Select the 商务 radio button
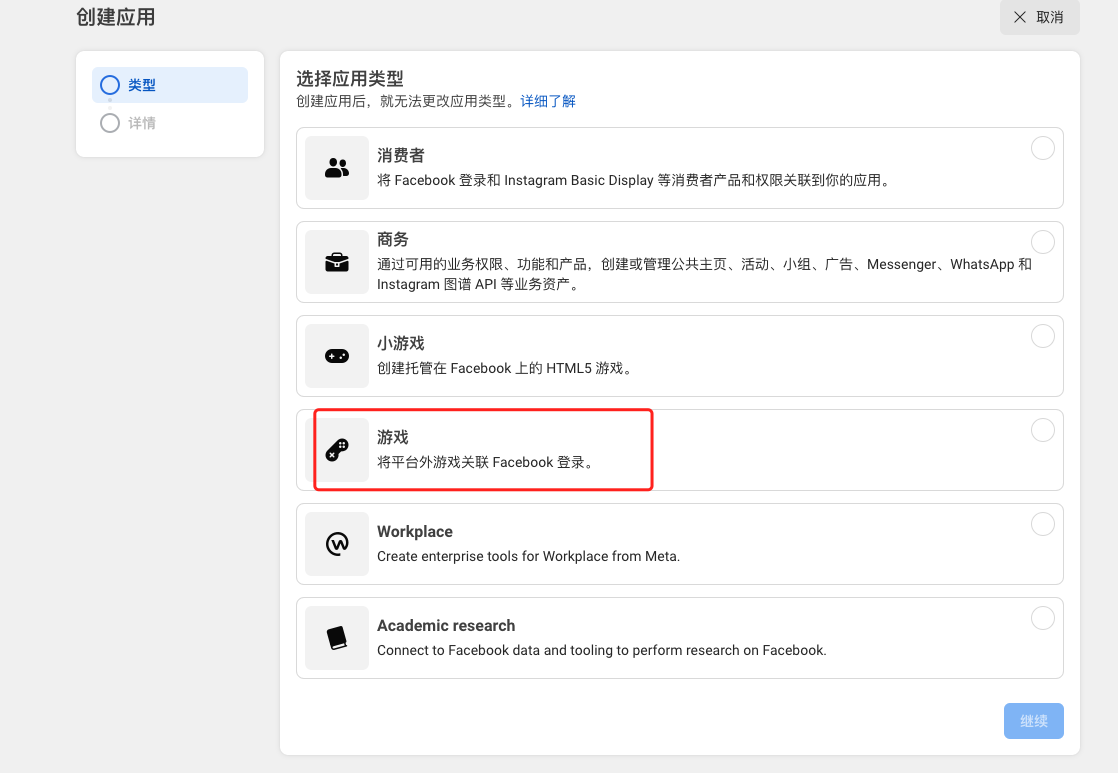This screenshot has height=773, width=1118. tap(1042, 242)
